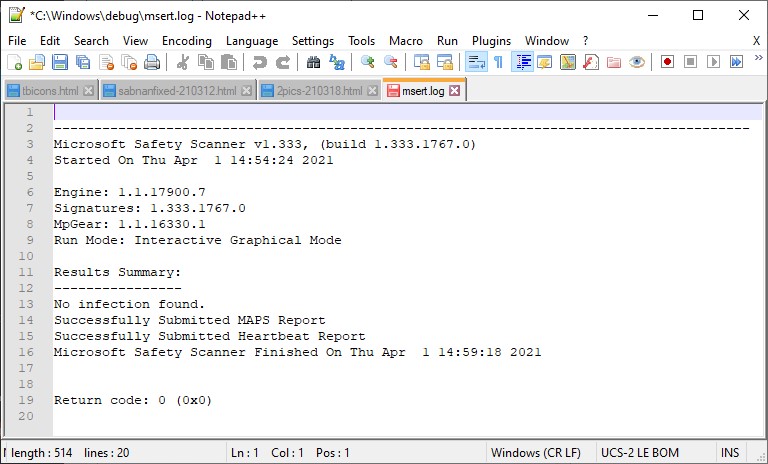768x464 pixels.
Task: Click the UCS-2 LE BOM encoding field
Action: 640,453
